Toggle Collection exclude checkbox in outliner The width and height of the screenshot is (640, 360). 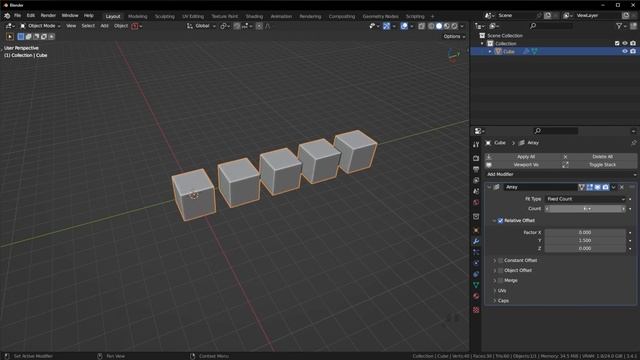click(617, 43)
